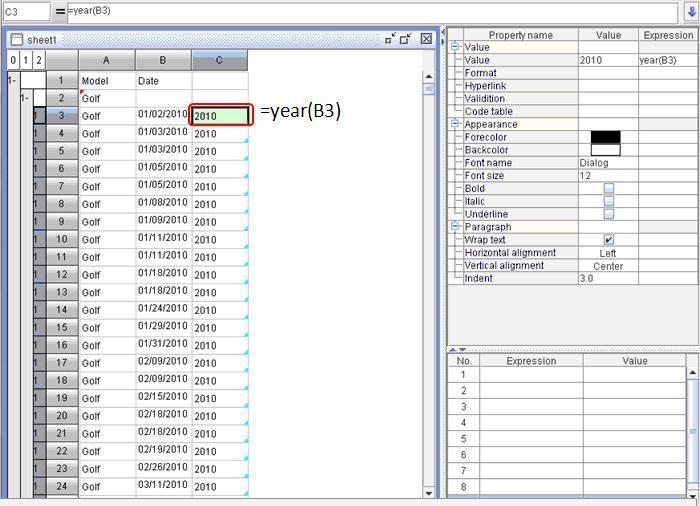
Task: Collapse the Appearance property group
Action: 456,124
